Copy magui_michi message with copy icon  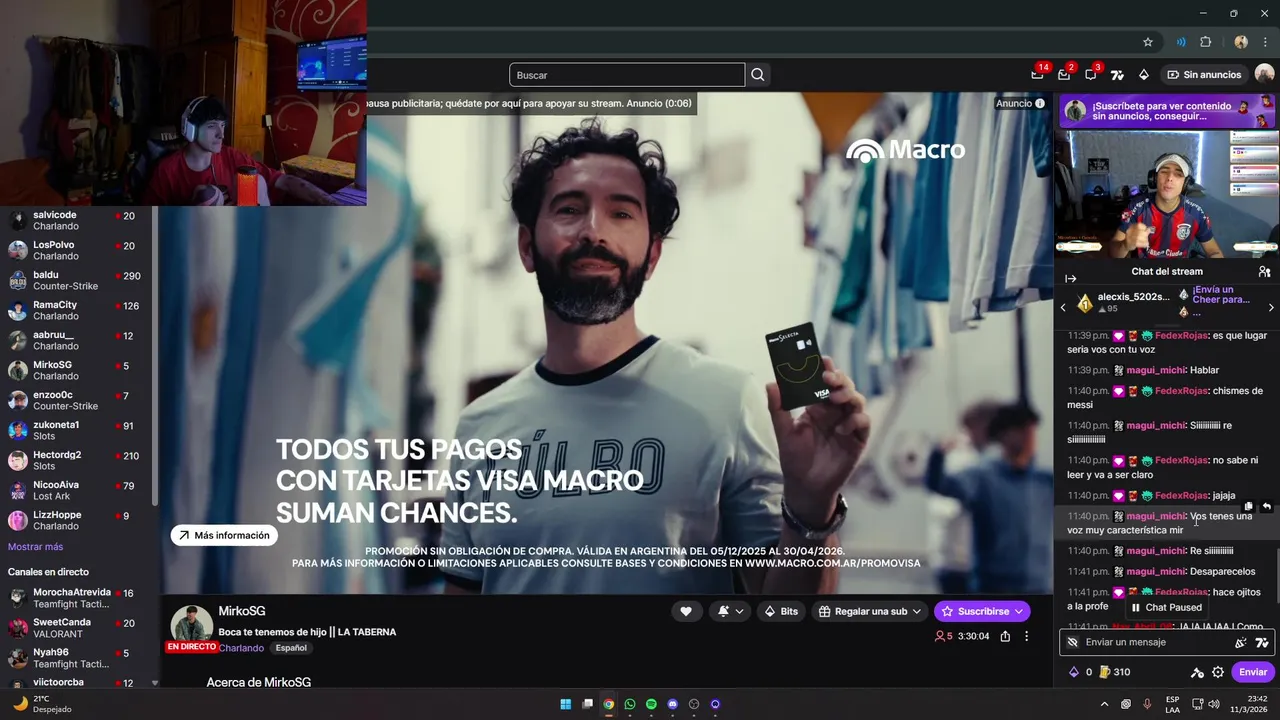point(1248,507)
